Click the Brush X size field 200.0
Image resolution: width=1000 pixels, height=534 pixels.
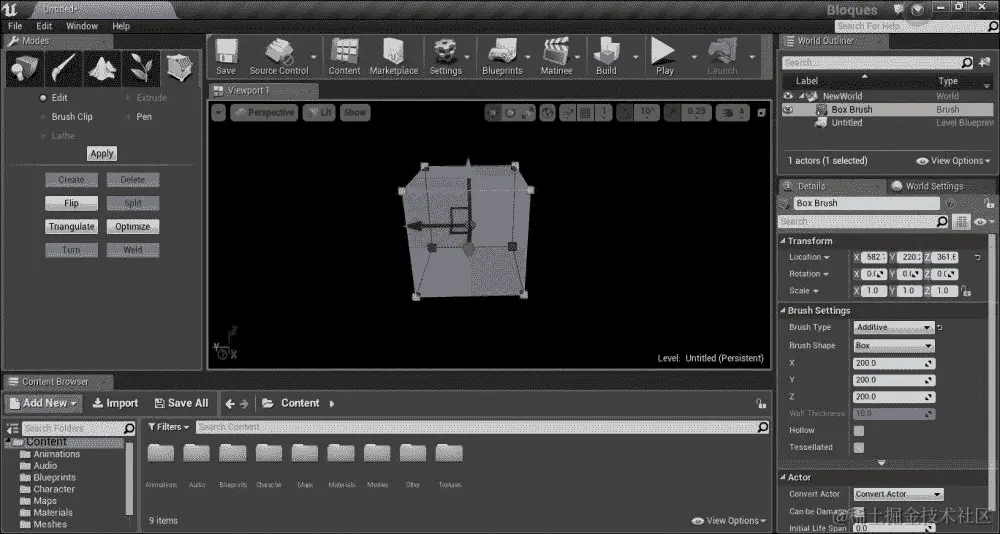[893, 363]
